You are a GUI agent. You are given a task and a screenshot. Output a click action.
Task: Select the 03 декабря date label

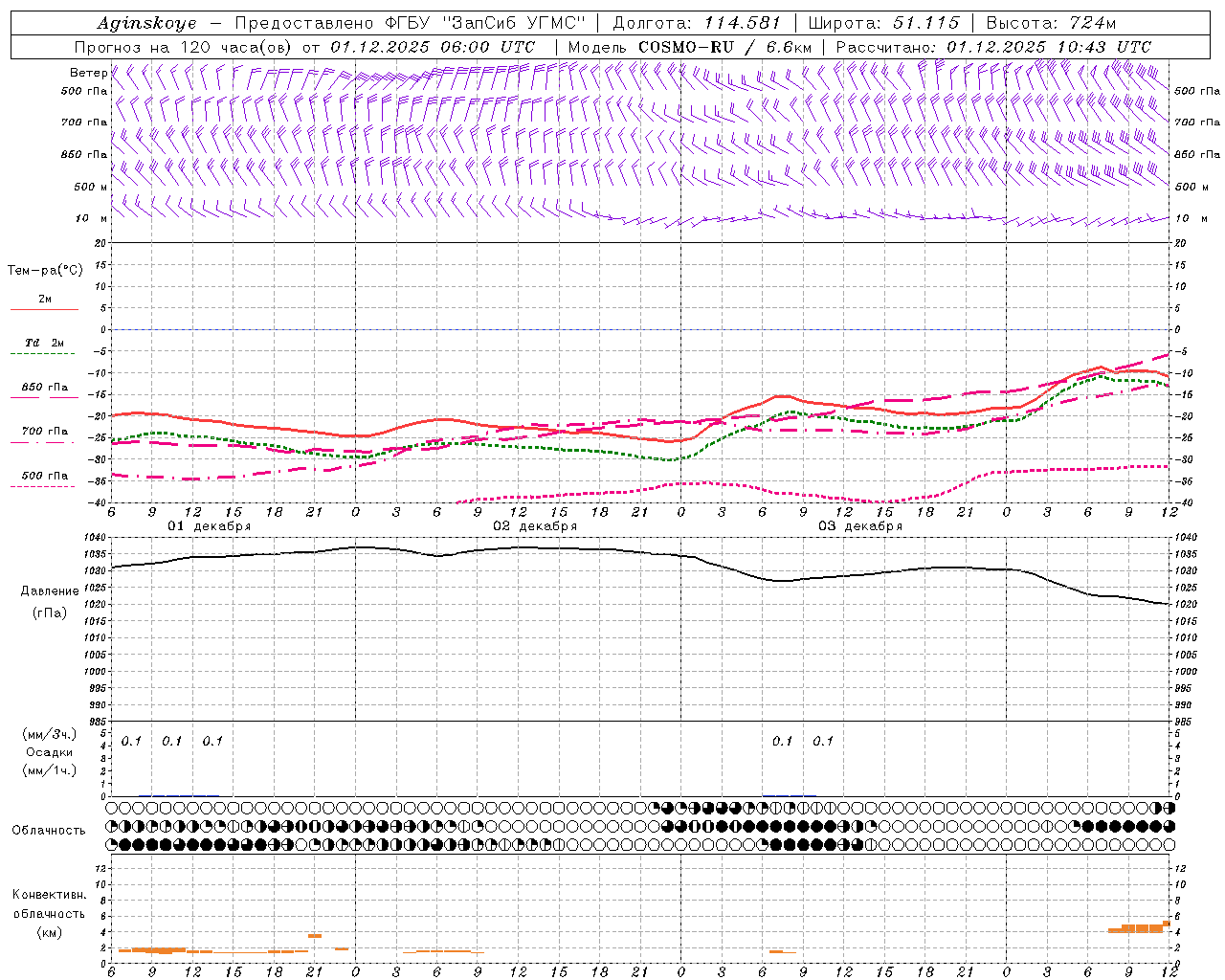click(x=860, y=526)
